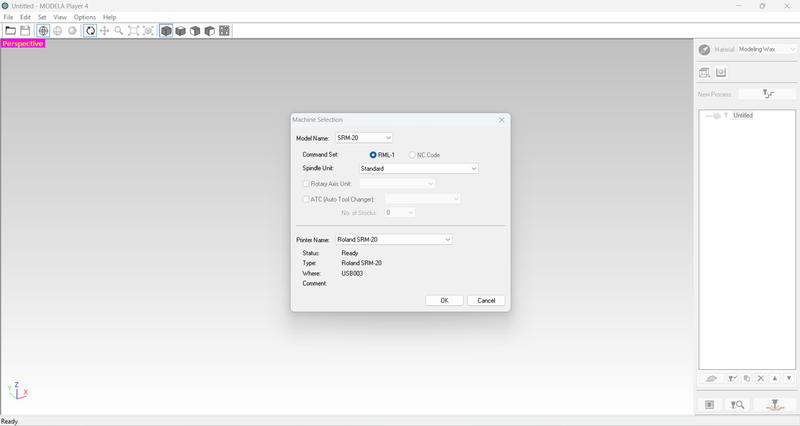Viewport: 800px width, 426px height.
Task: Activate the Zoom magnifier tool
Action: (119, 31)
